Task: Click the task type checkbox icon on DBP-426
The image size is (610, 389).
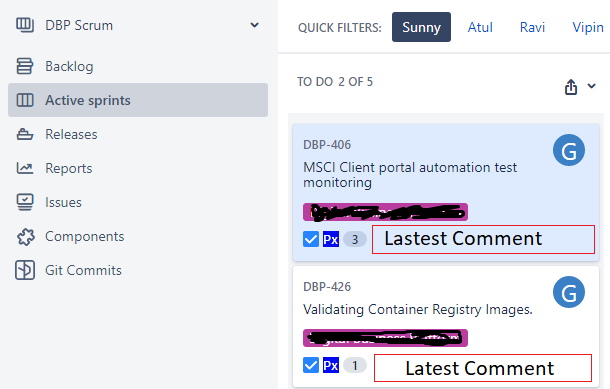Action: pos(311,365)
